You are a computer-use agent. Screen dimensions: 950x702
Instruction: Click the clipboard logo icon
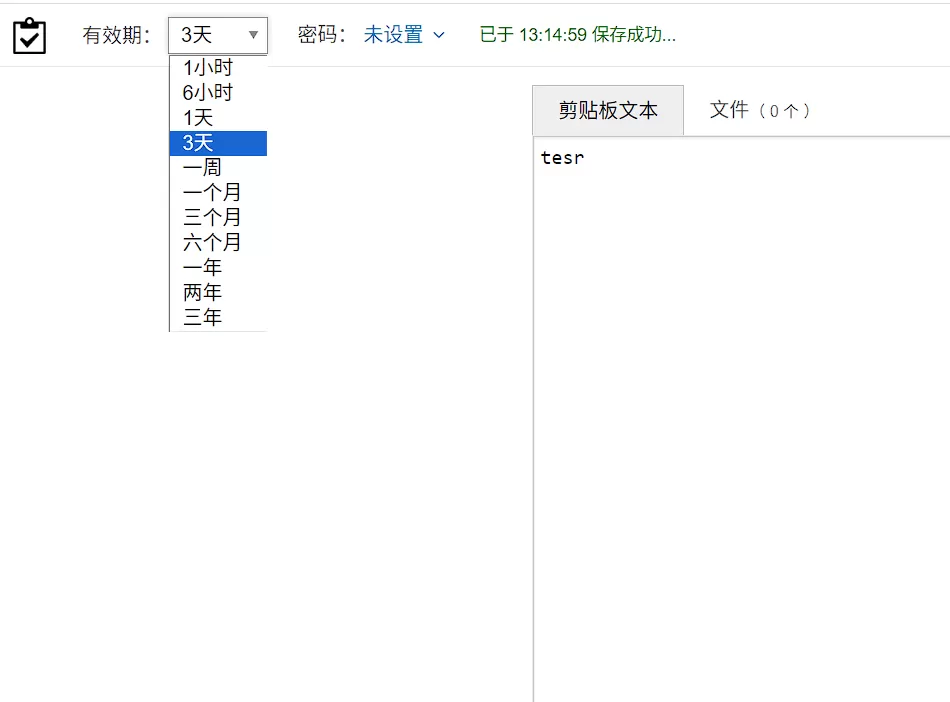(29, 34)
